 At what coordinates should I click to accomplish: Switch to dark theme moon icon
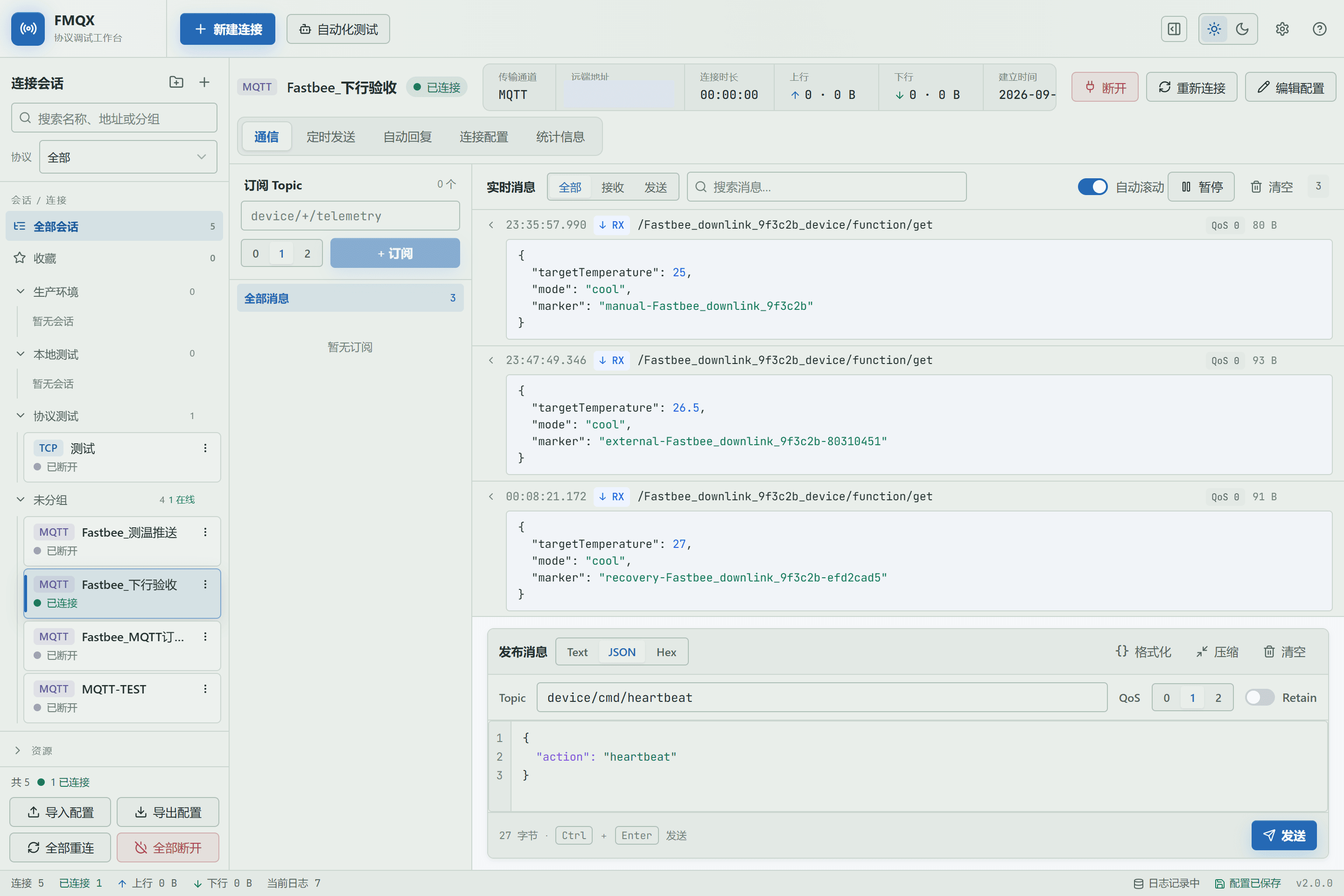1242,29
